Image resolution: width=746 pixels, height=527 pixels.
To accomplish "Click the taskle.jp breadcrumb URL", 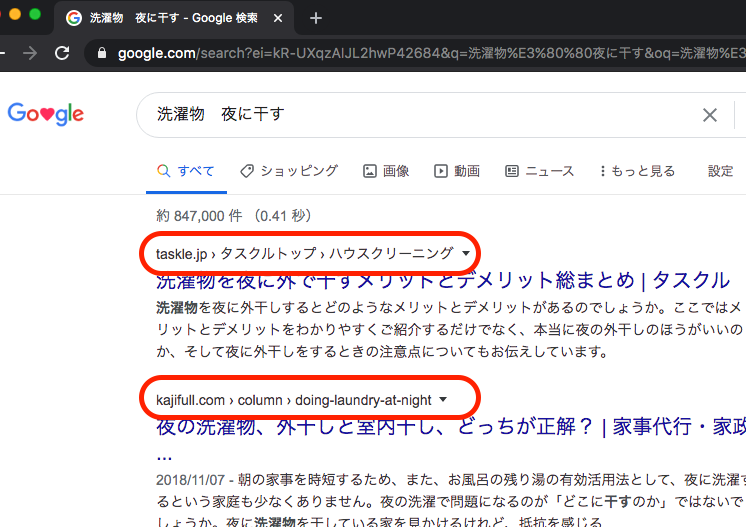I will (x=304, y=254).
